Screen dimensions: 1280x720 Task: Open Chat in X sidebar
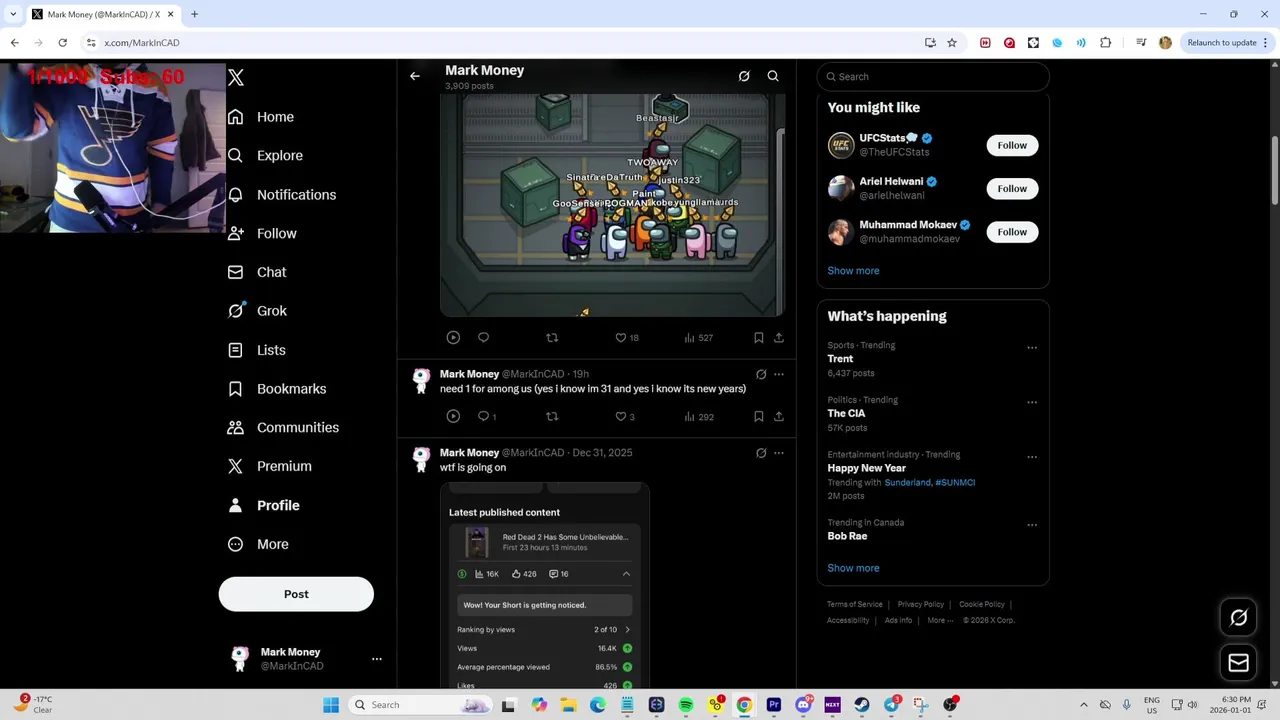click(x=257, y=272)
